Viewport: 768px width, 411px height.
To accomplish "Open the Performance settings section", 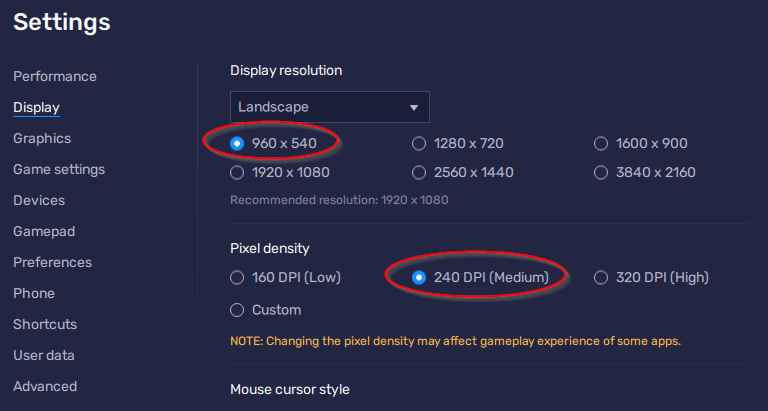I will (x=55, y=76).
